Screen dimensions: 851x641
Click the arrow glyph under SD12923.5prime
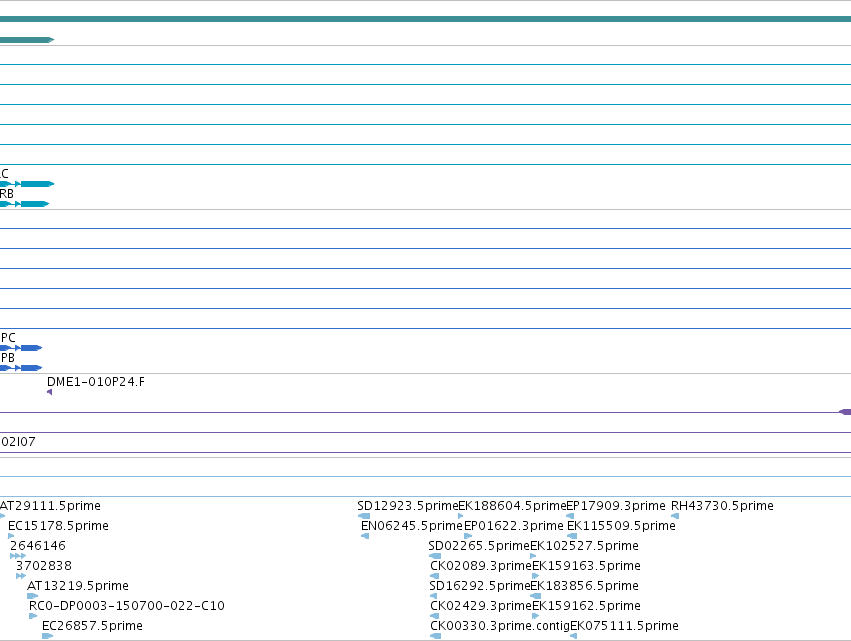[364, 516]
